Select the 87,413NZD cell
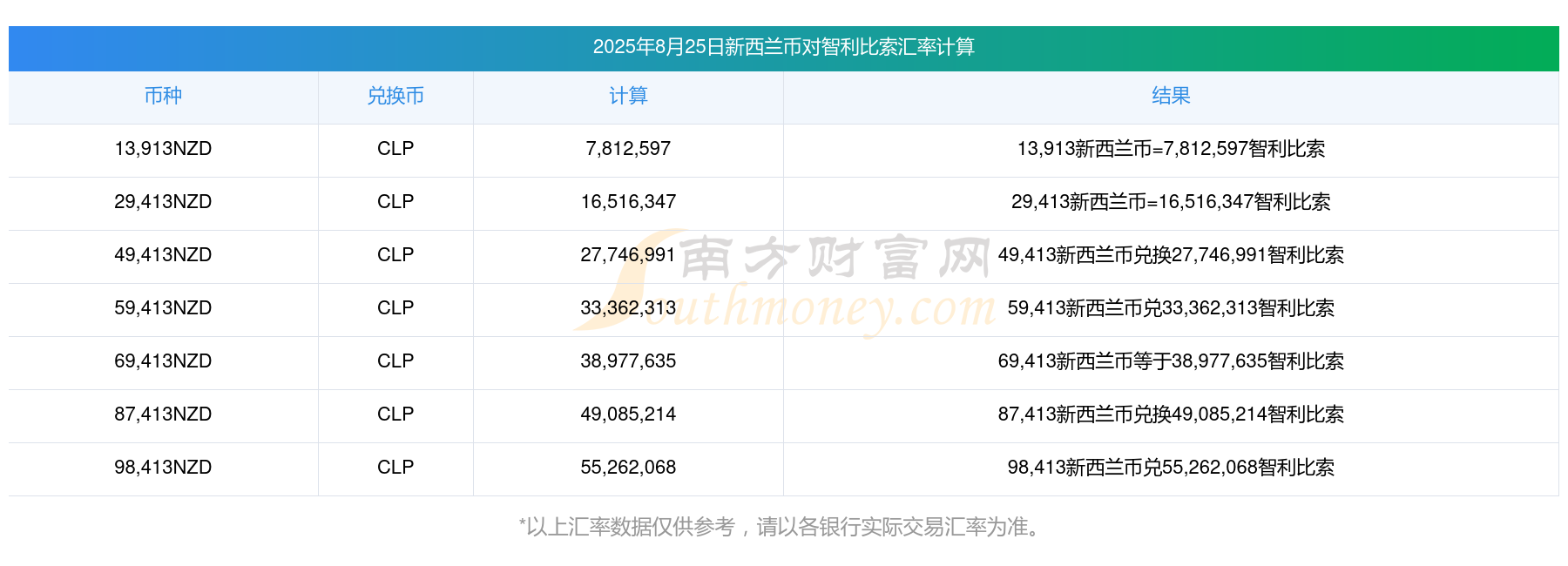The image size is (1568, 566). [163, 414]
